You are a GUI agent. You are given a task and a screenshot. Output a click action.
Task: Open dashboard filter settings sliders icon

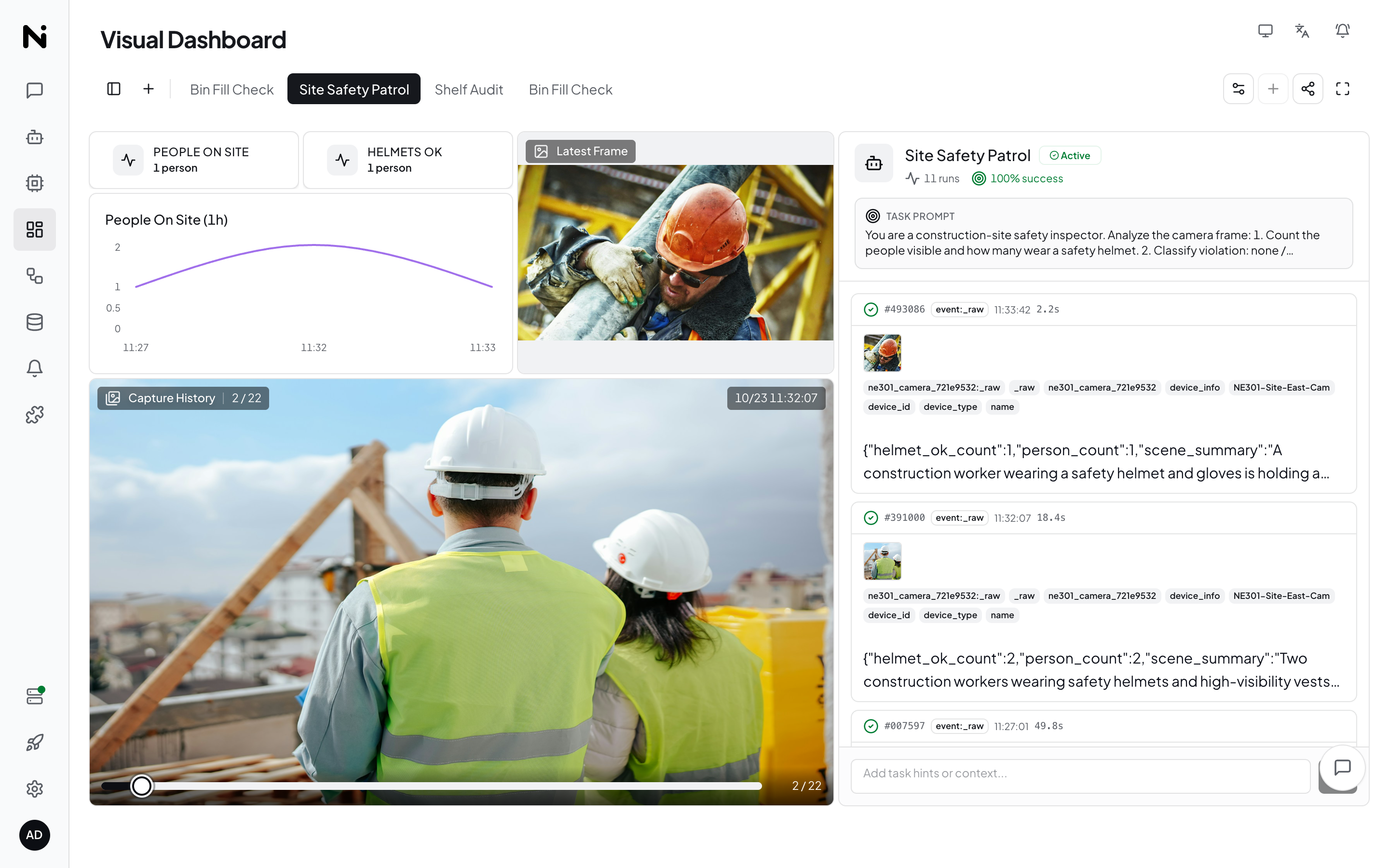(x=1238, y=88)
